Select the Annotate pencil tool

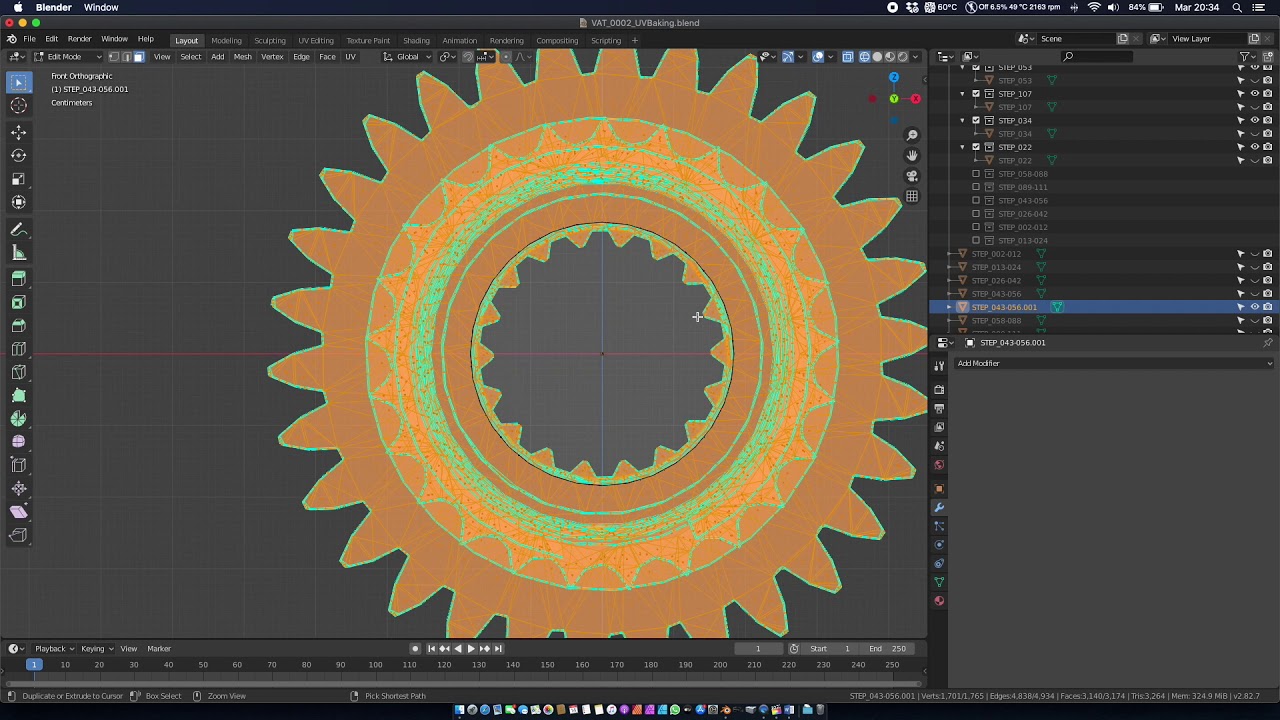(19, 230)
